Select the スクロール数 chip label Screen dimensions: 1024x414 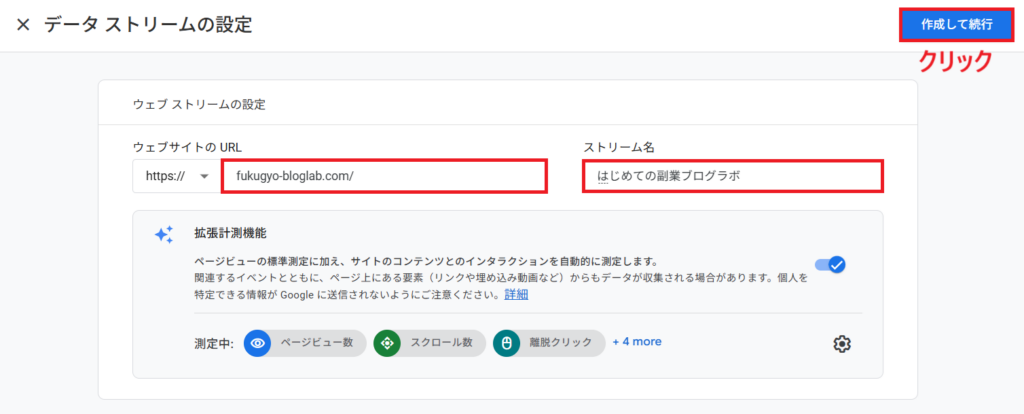point(443,343)
